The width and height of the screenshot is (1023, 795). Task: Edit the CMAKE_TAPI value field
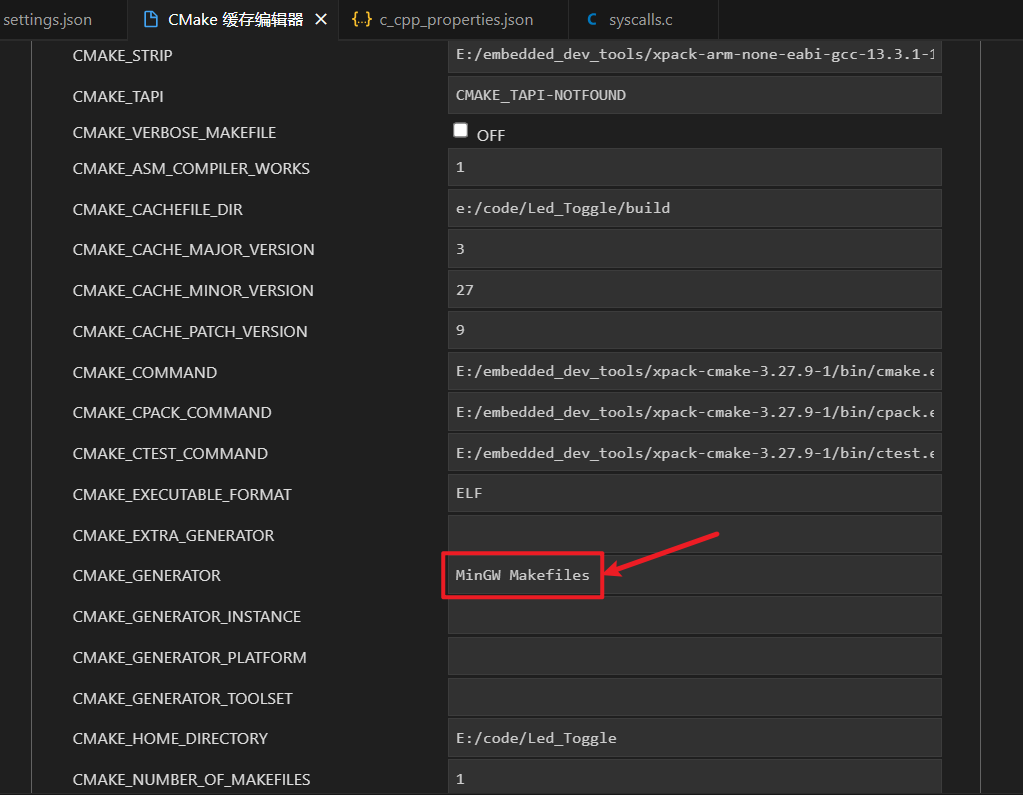click(695, 95)
